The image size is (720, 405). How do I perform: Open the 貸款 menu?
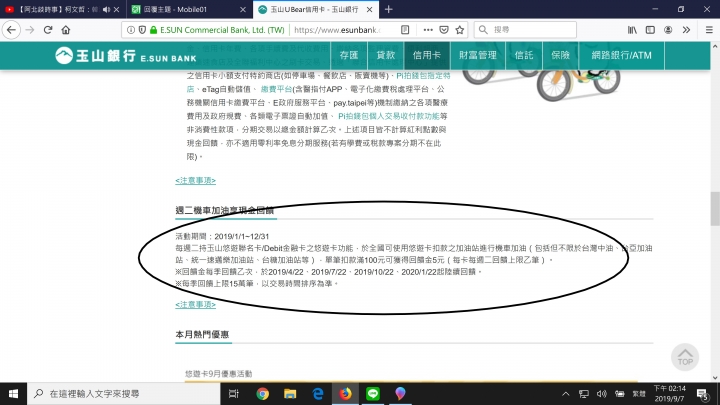point(386,56)
